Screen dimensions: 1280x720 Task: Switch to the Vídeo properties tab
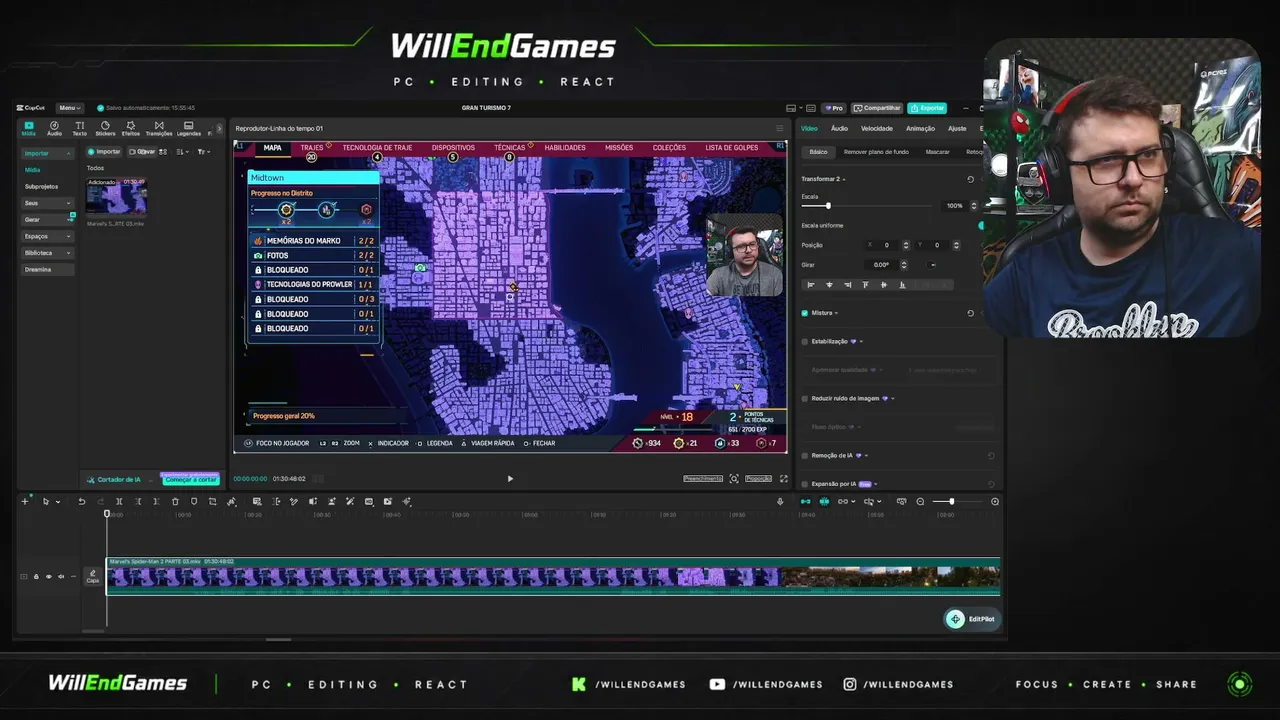[809, 128]
